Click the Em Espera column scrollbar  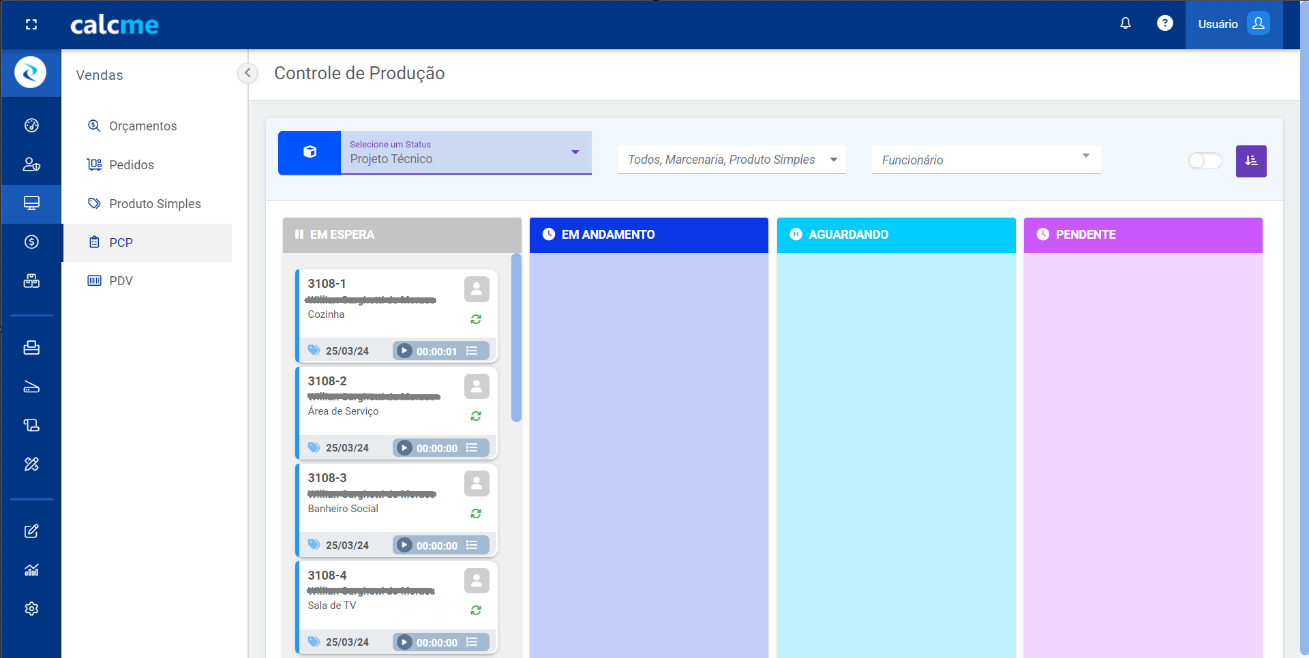516,337
